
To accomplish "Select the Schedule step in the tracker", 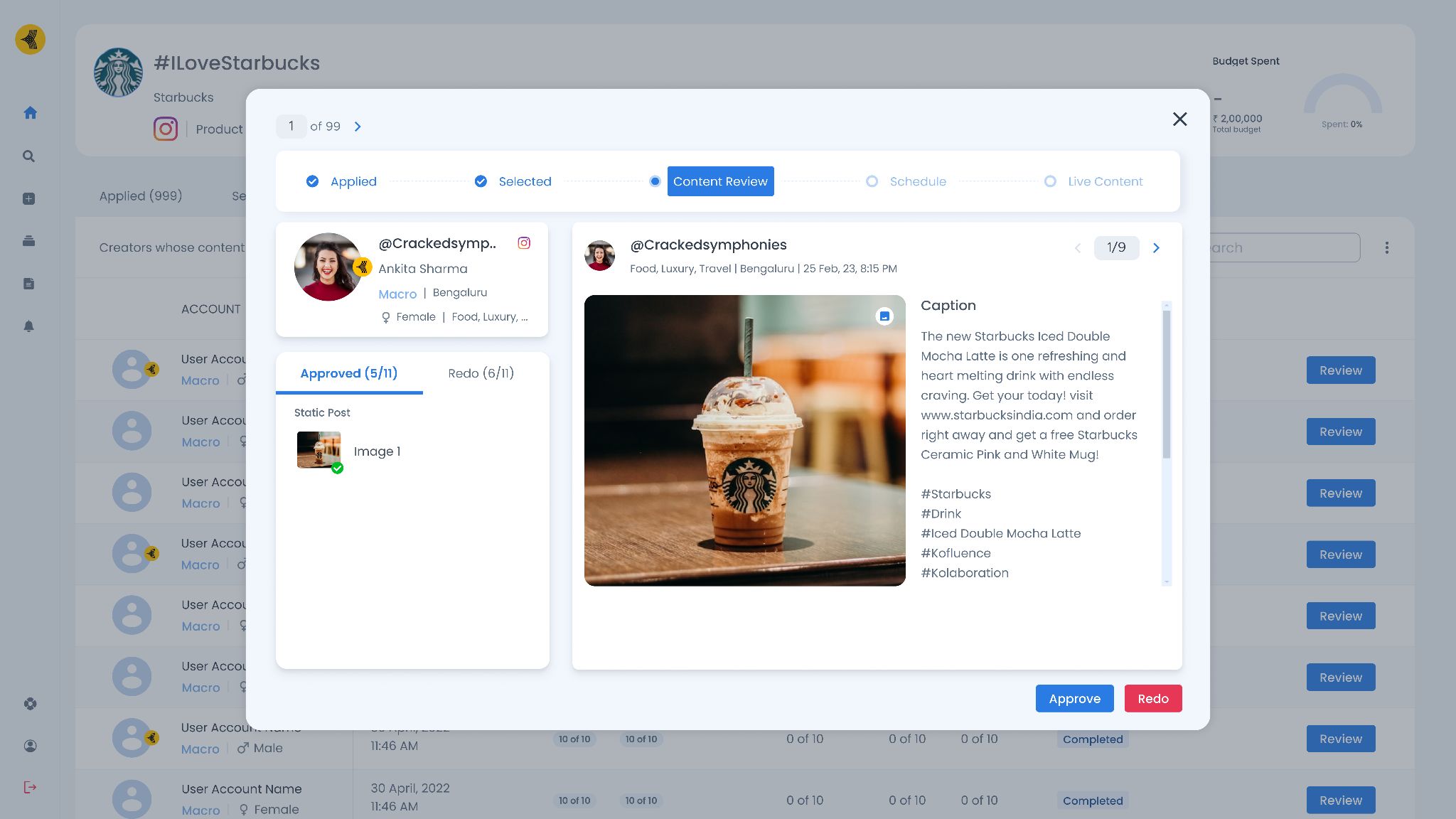I will 906,181.
